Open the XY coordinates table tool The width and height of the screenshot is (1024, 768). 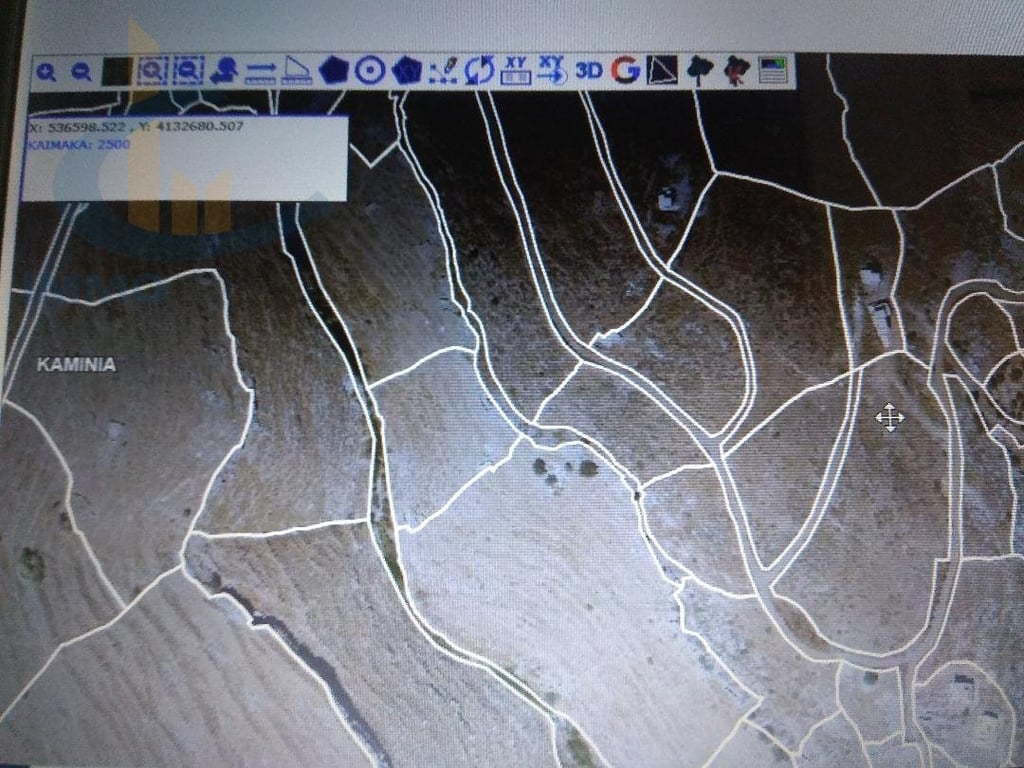click(516, 70)
